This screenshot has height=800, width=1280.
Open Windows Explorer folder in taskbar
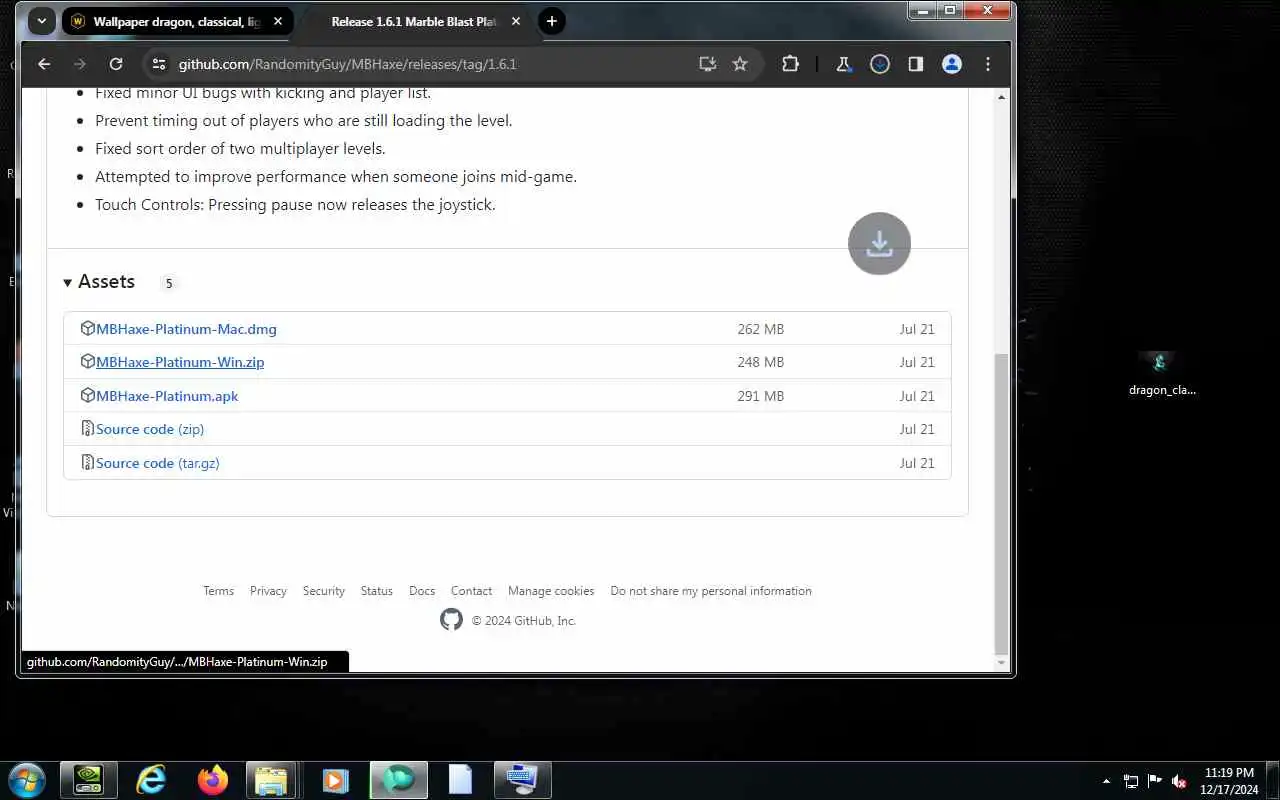[271, 780]
